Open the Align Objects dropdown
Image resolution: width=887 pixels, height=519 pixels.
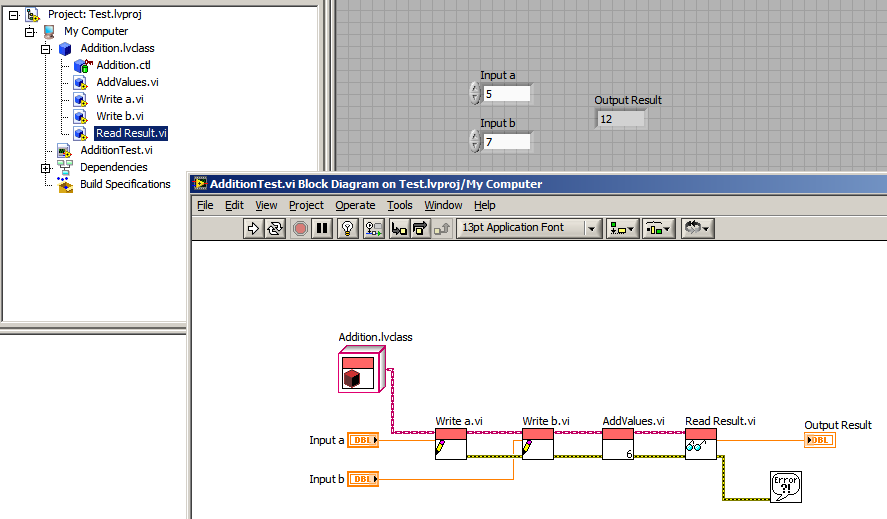coord(622,229)
